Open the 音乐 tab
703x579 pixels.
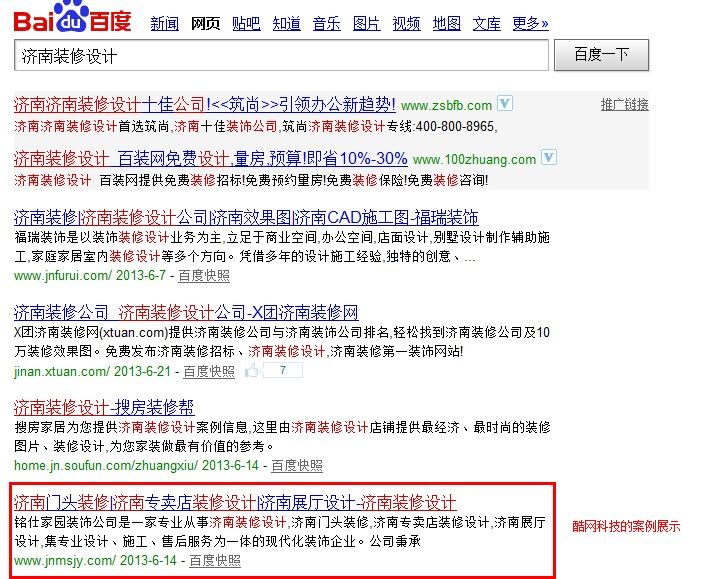click(326, 23)
